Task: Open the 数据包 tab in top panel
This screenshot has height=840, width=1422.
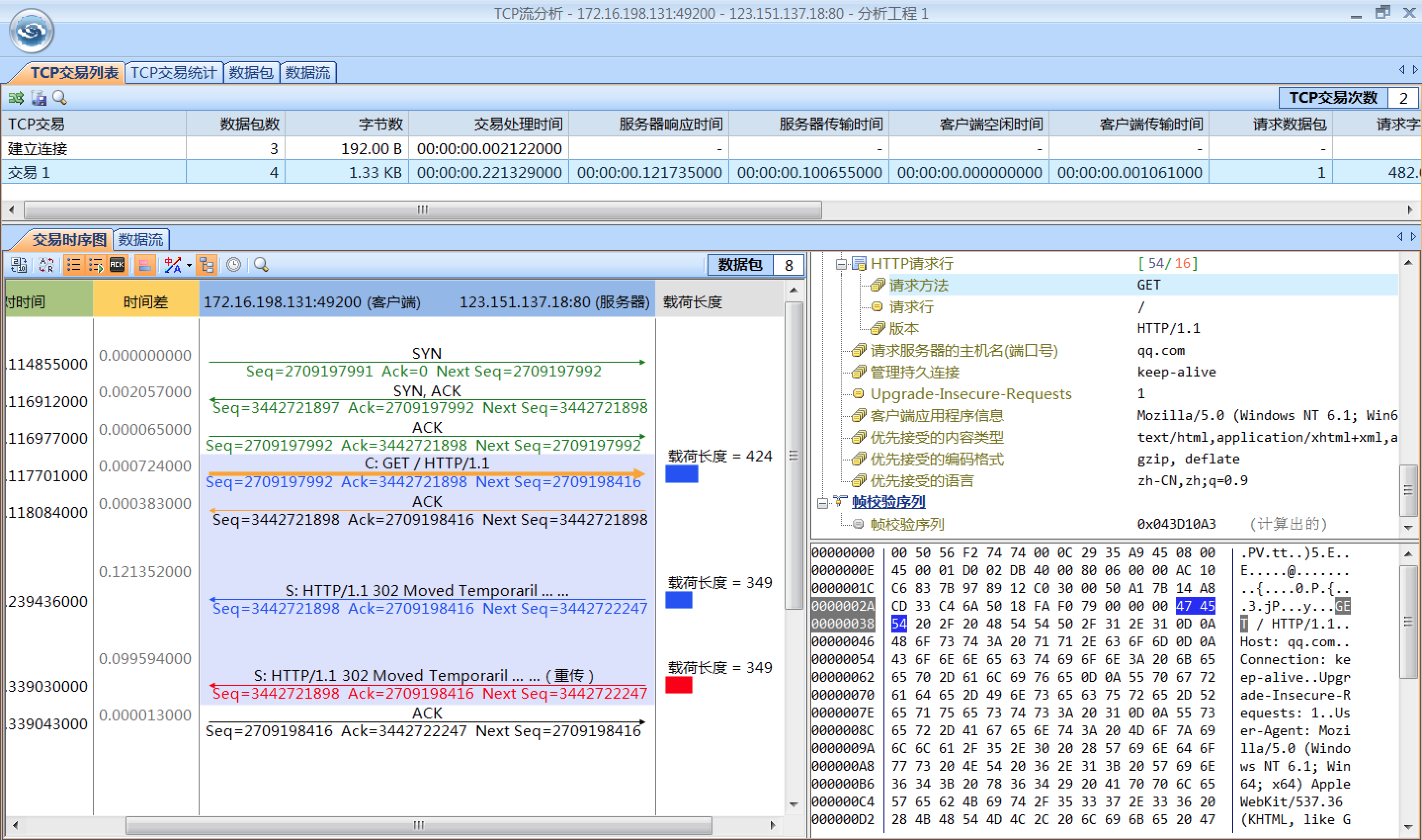Action: (x=251, y=73)
